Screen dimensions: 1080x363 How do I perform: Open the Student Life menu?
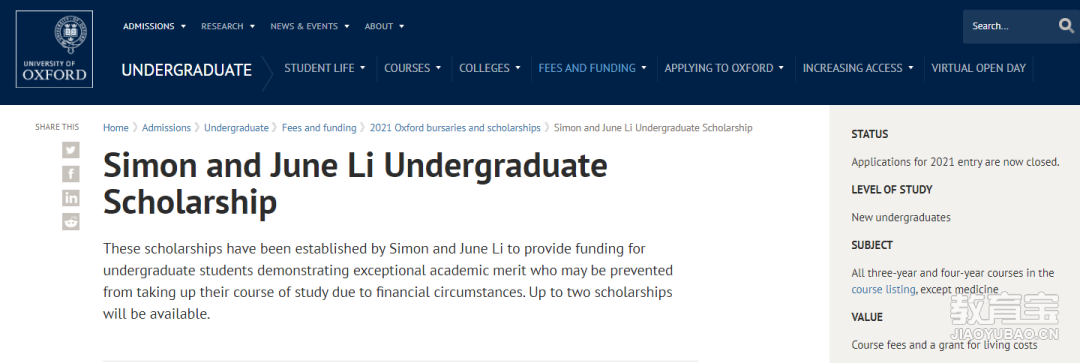click(x=325, y=68)
